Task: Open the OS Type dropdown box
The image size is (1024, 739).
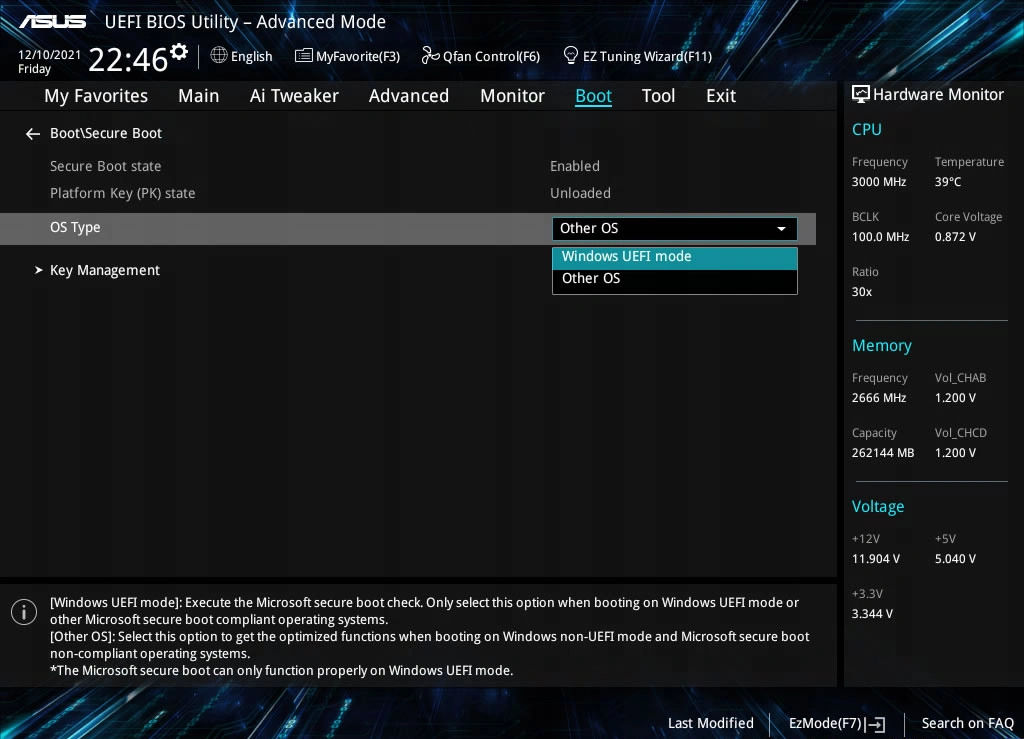Action: [675, 228]
